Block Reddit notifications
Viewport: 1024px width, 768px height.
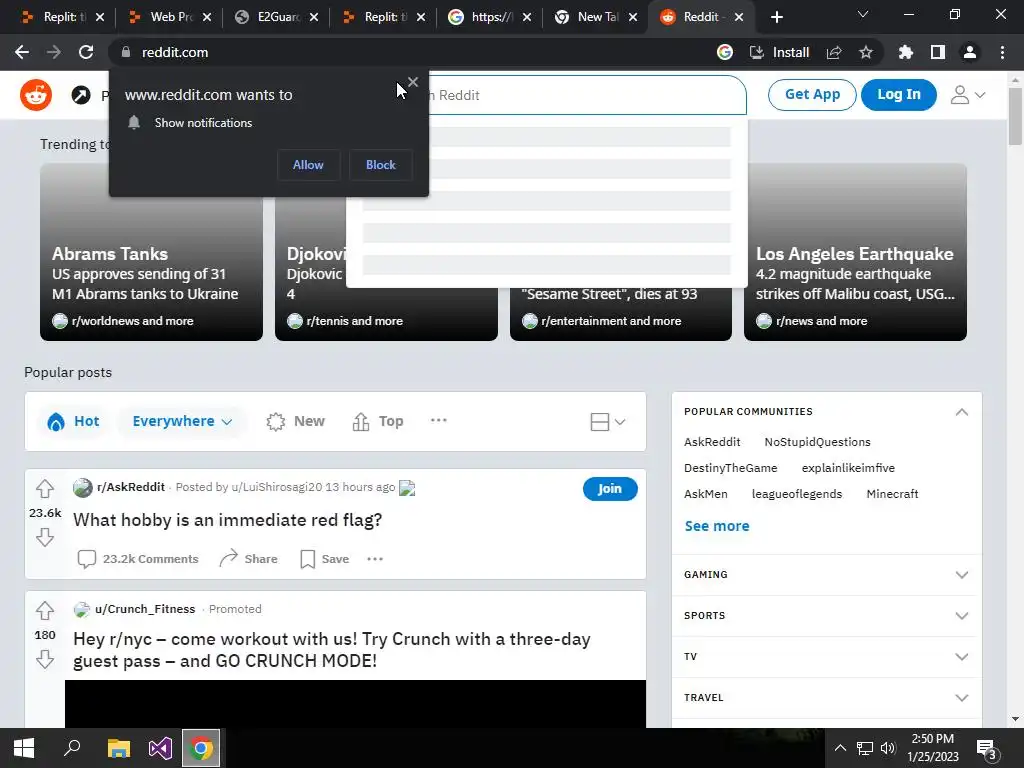coord(381,165)
